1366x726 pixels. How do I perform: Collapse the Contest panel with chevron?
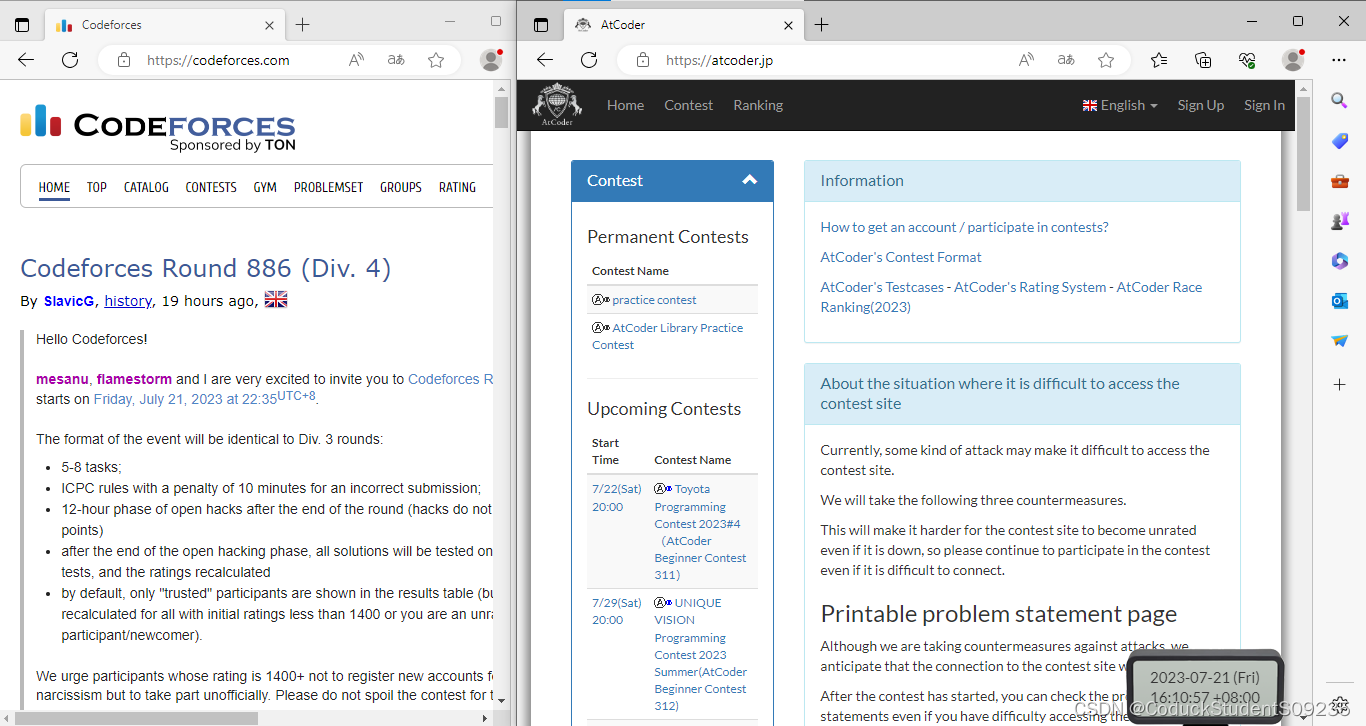750,180
